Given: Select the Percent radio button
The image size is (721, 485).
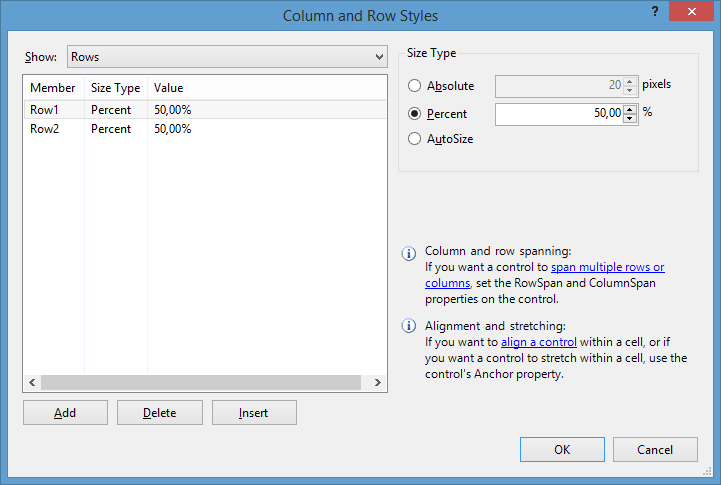Looking at the screenshot, I should pyautogui.click(x=414, y=114).
